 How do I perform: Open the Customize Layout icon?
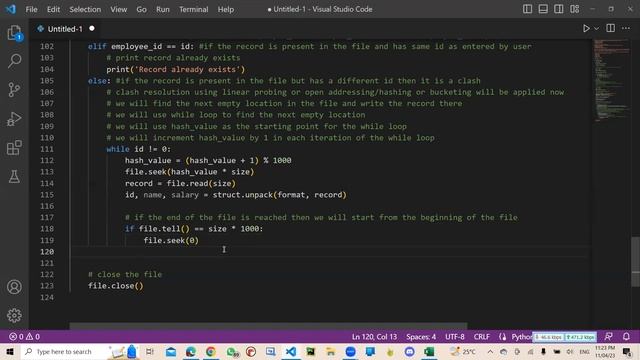(x=574, y=9)
